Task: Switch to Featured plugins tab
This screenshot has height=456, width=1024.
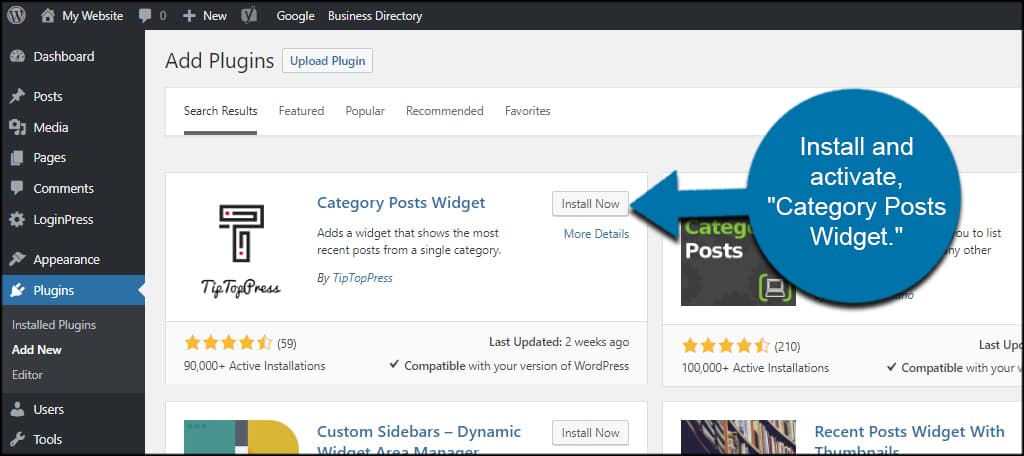Action: (302, 111)
